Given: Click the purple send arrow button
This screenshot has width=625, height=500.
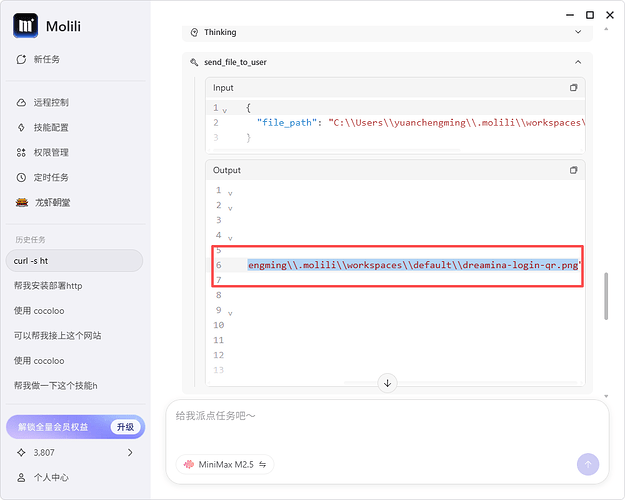Looking at the screenshot, I should coord(588,464).
